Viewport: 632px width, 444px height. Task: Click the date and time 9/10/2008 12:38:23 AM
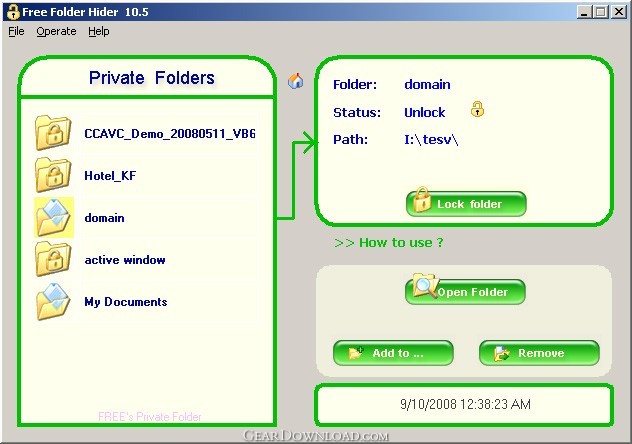pyautogui.click(x=465, y=404)
